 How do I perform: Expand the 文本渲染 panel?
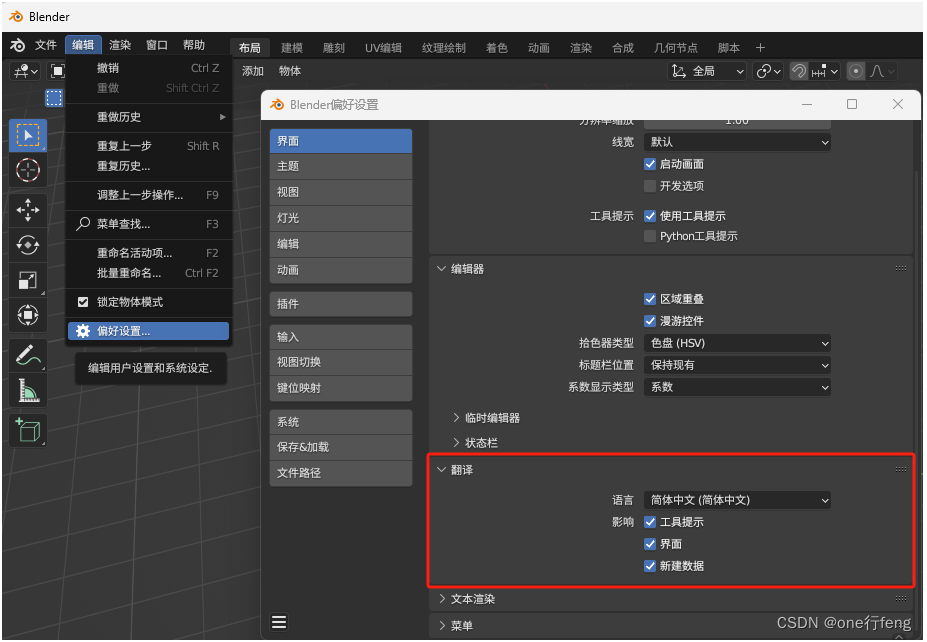442,599
